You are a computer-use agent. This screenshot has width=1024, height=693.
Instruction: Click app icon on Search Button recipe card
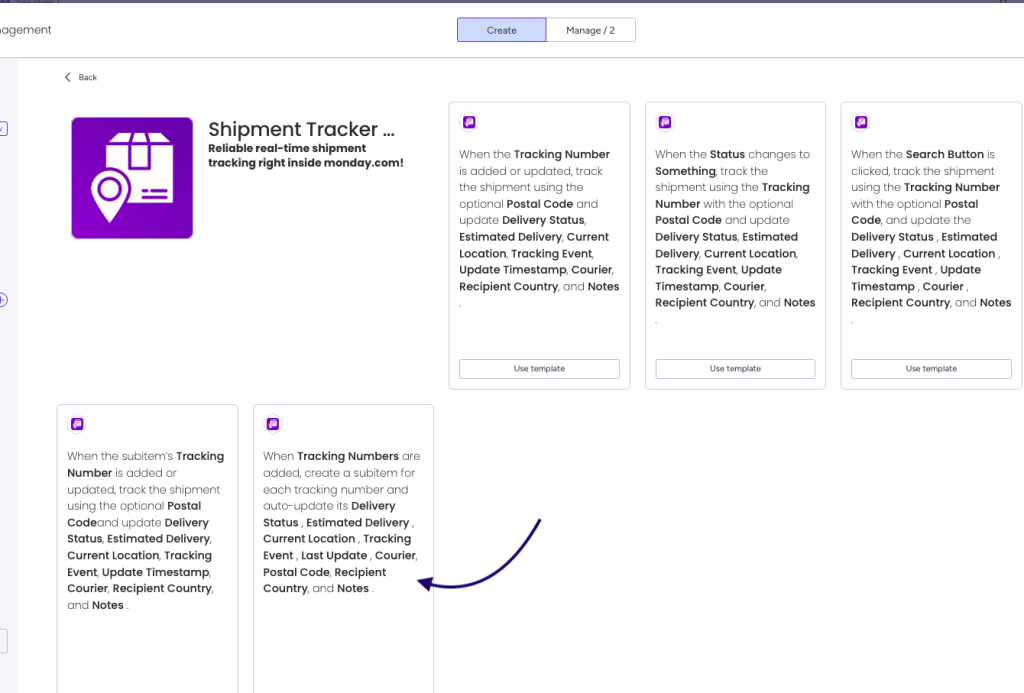pos(861,122)
